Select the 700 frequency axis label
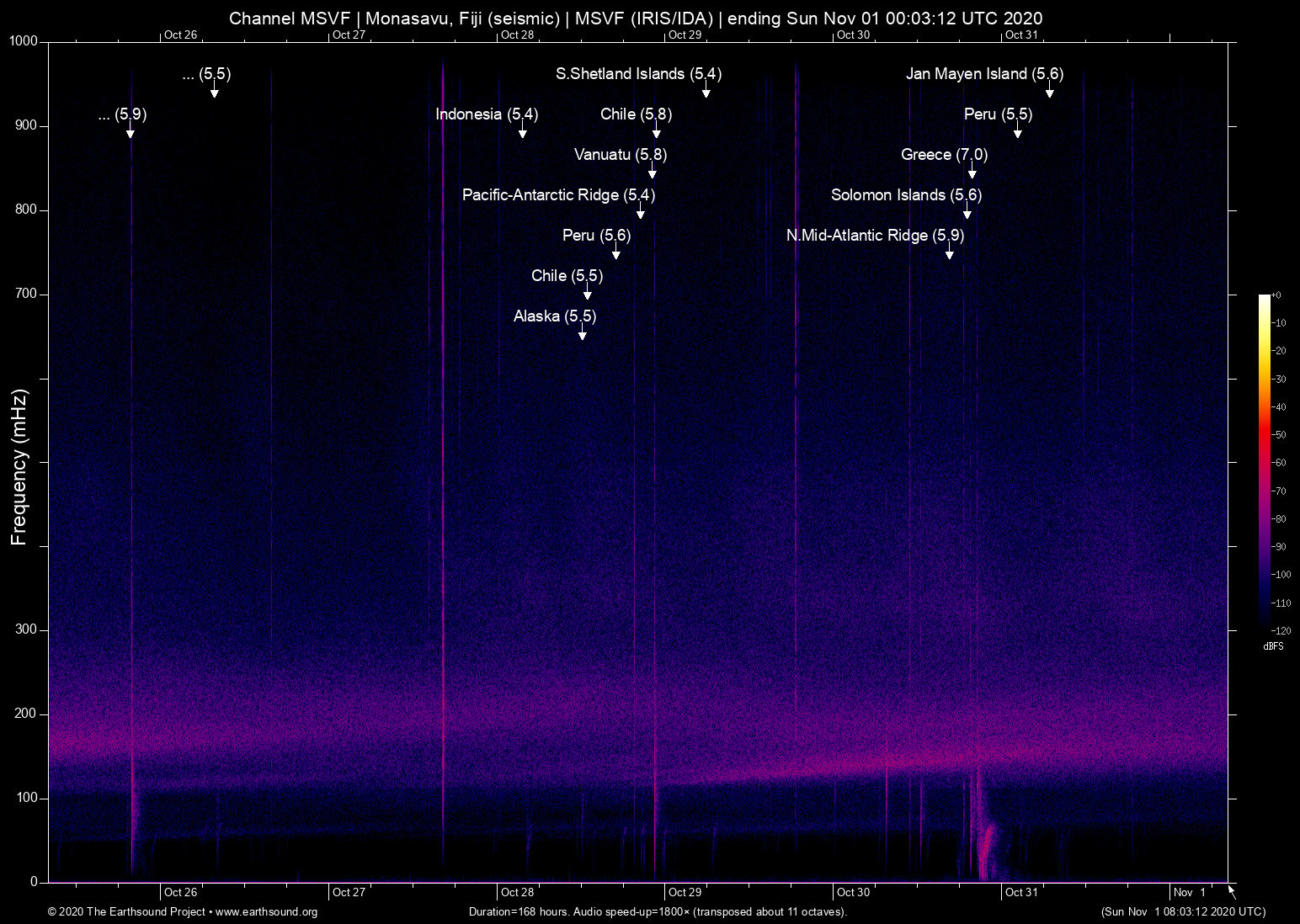The width and height of the screenshot is (1300, 924). click(27, 294)
